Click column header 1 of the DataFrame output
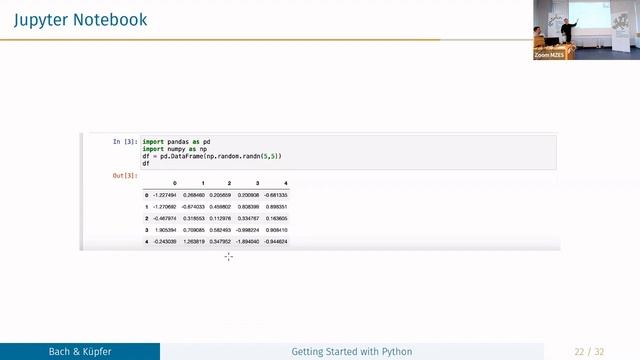Screen dimensions: 640x360 (203, 183)
